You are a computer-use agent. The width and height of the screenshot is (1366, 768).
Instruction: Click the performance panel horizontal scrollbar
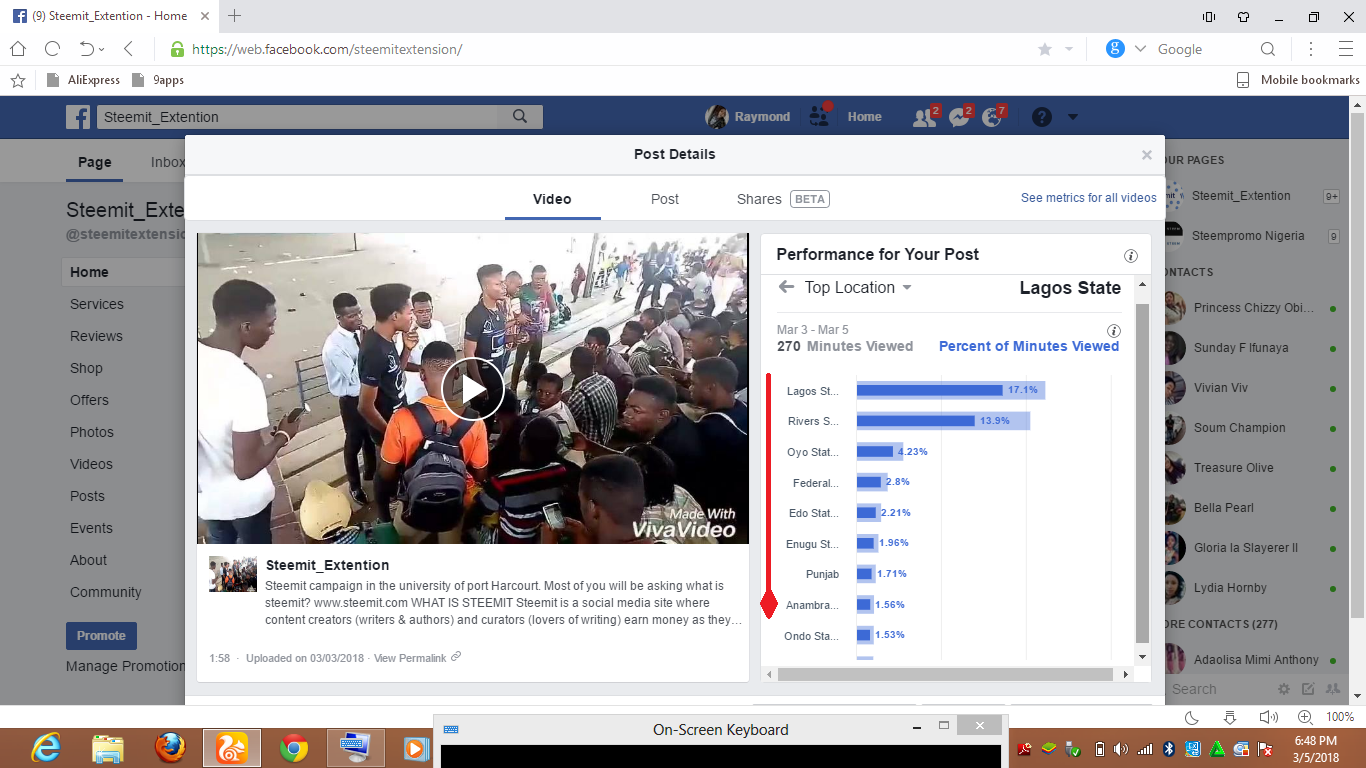coord(945,675)
